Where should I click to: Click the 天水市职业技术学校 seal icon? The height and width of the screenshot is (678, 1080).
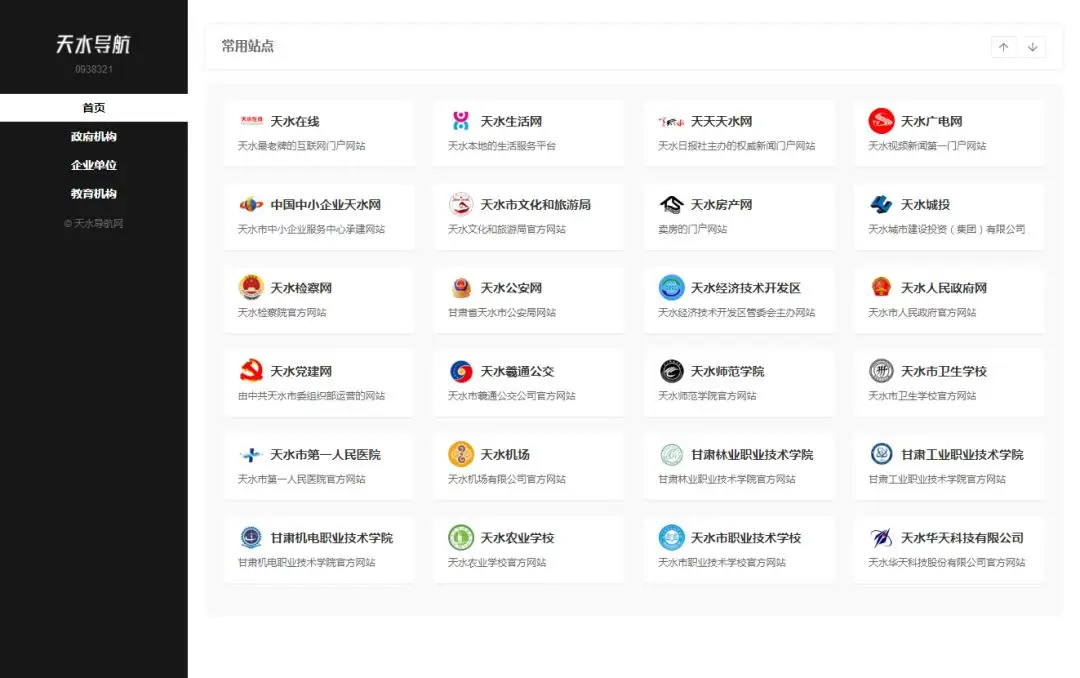point(672,537)
